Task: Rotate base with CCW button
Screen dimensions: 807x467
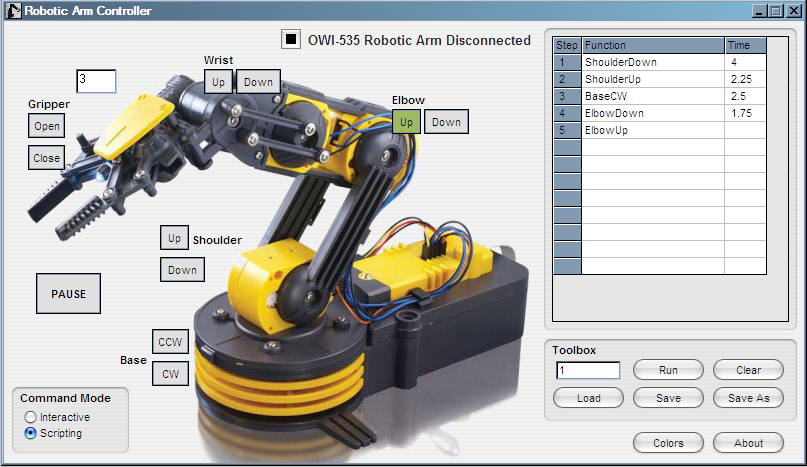Action: click(x=169, y=342)
